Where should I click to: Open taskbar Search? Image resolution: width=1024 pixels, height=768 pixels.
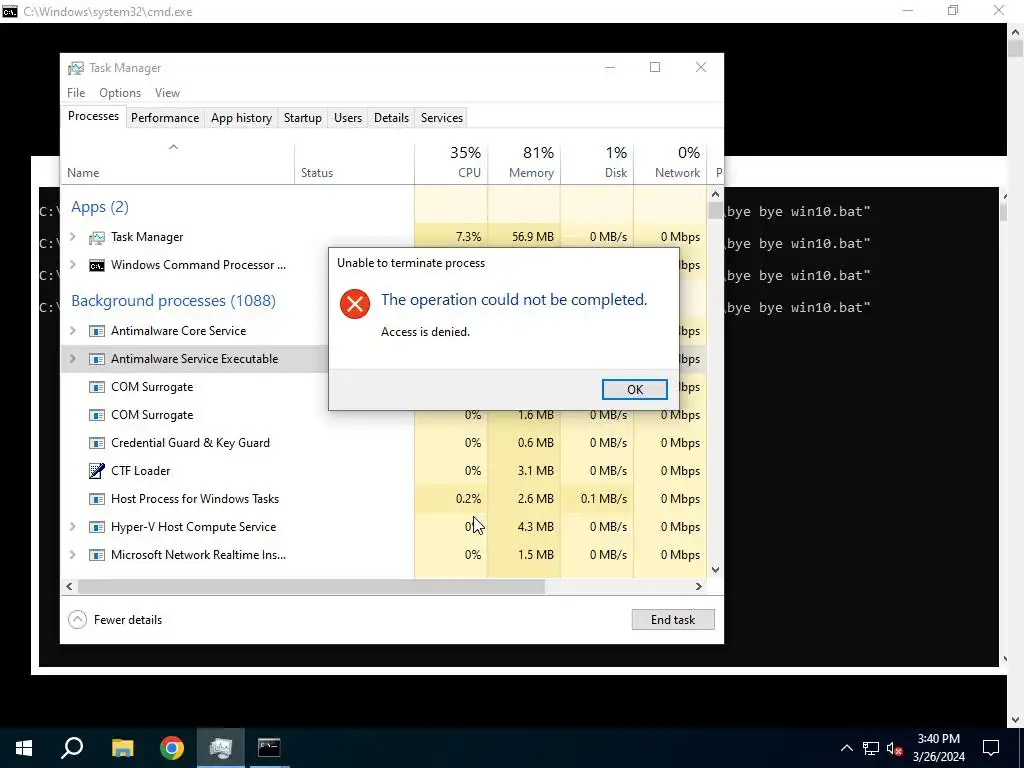coord(72,748)
